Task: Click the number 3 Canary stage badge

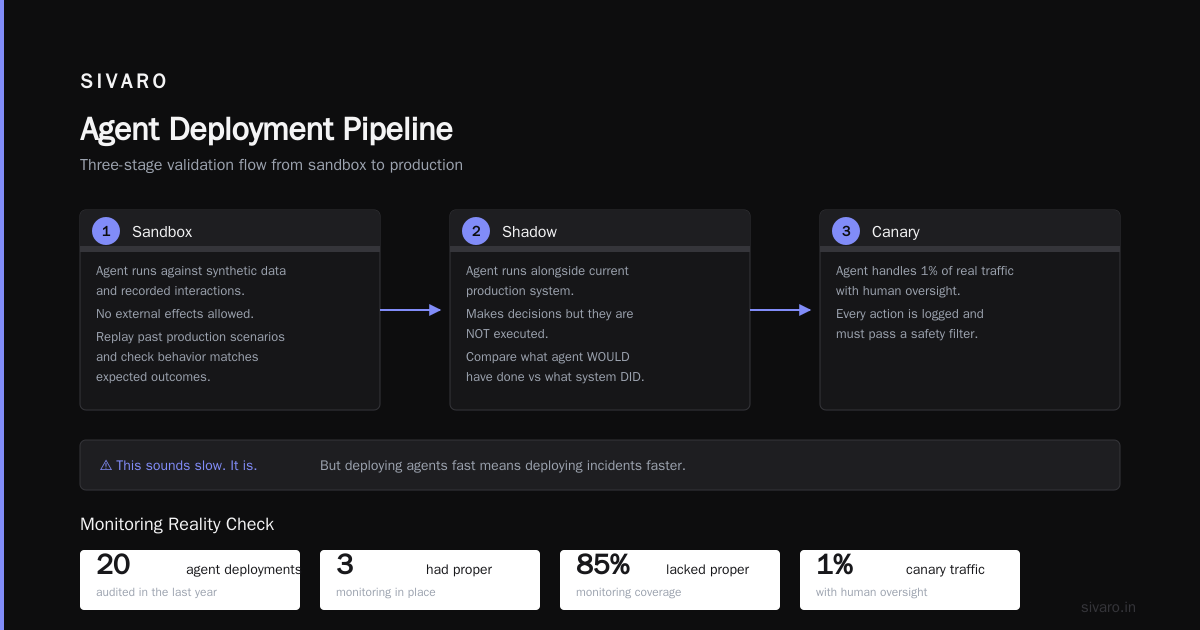Action: pos(846,231)
